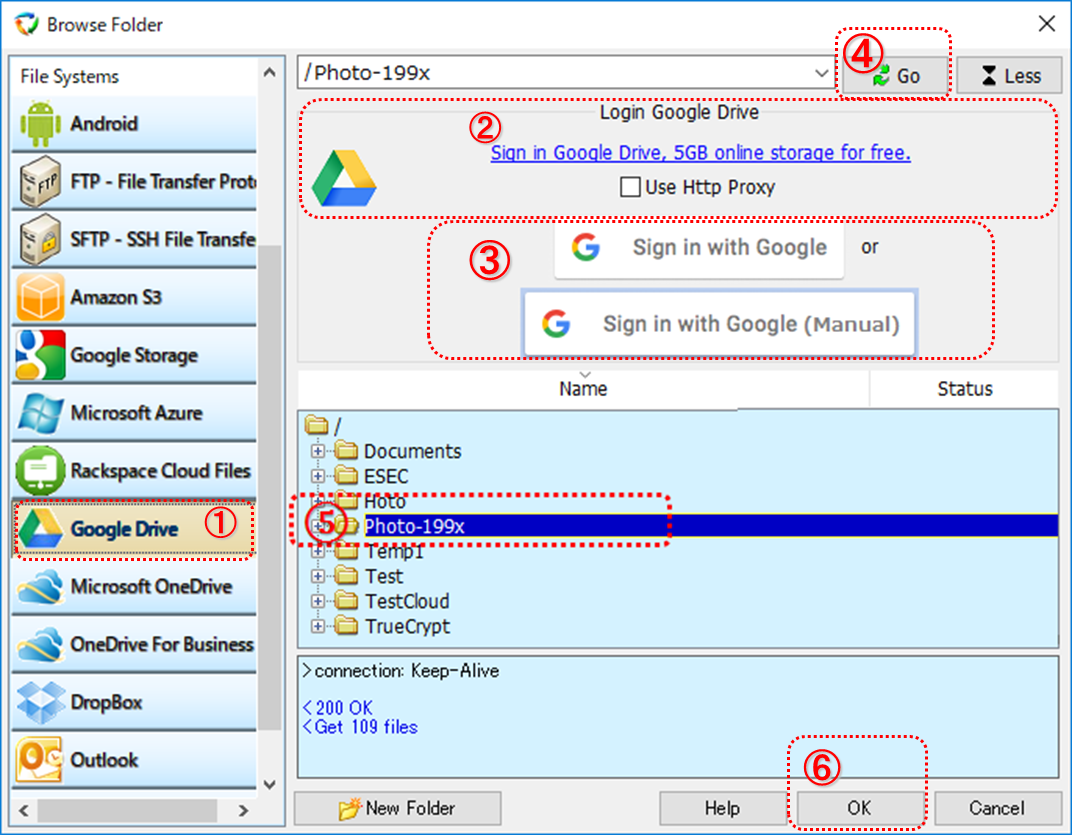1072x835 pixels.
Task: Enable the Use Http Proxy checkbox
Action: tap(630, 187)
